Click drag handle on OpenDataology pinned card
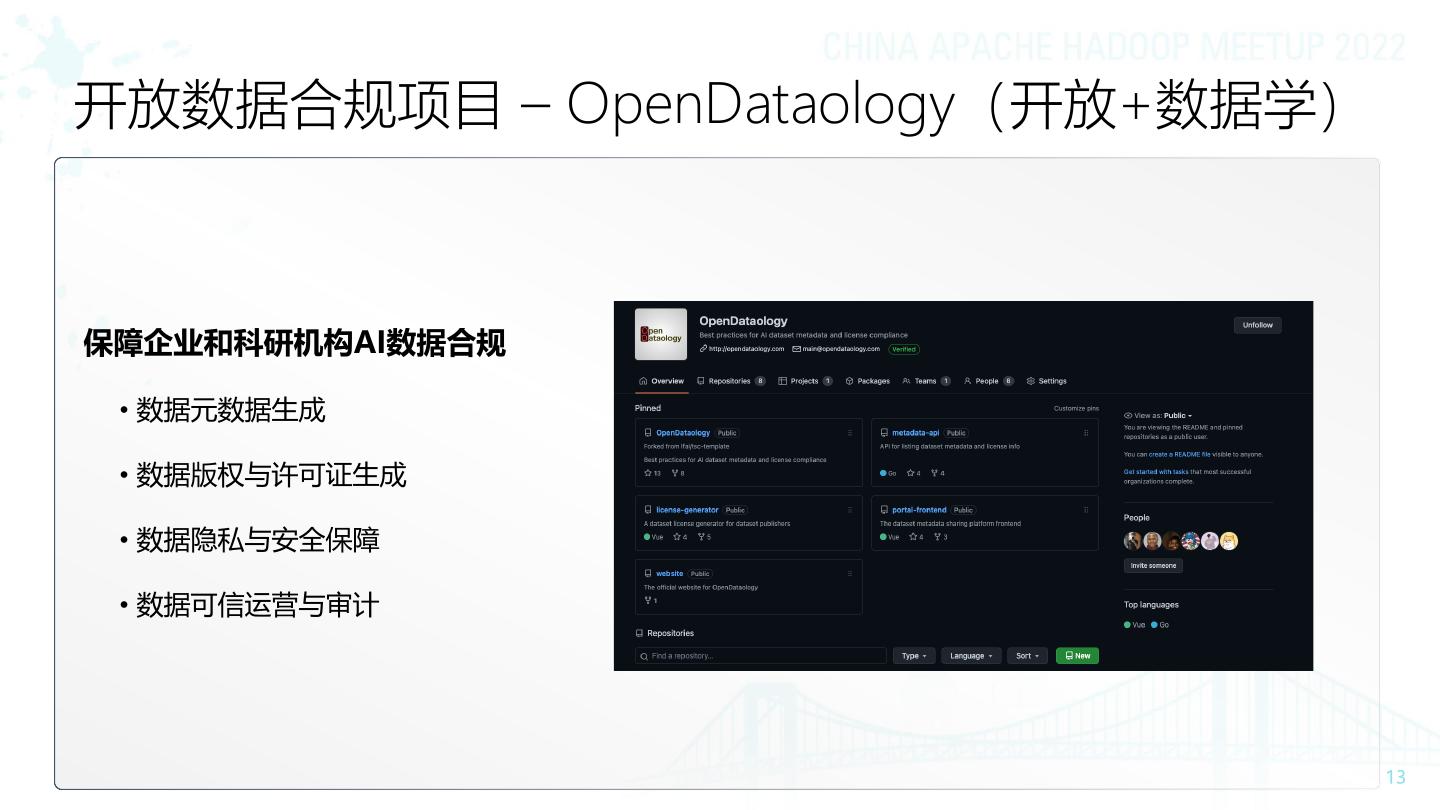 pyautogui.click(x=850, y=433)
